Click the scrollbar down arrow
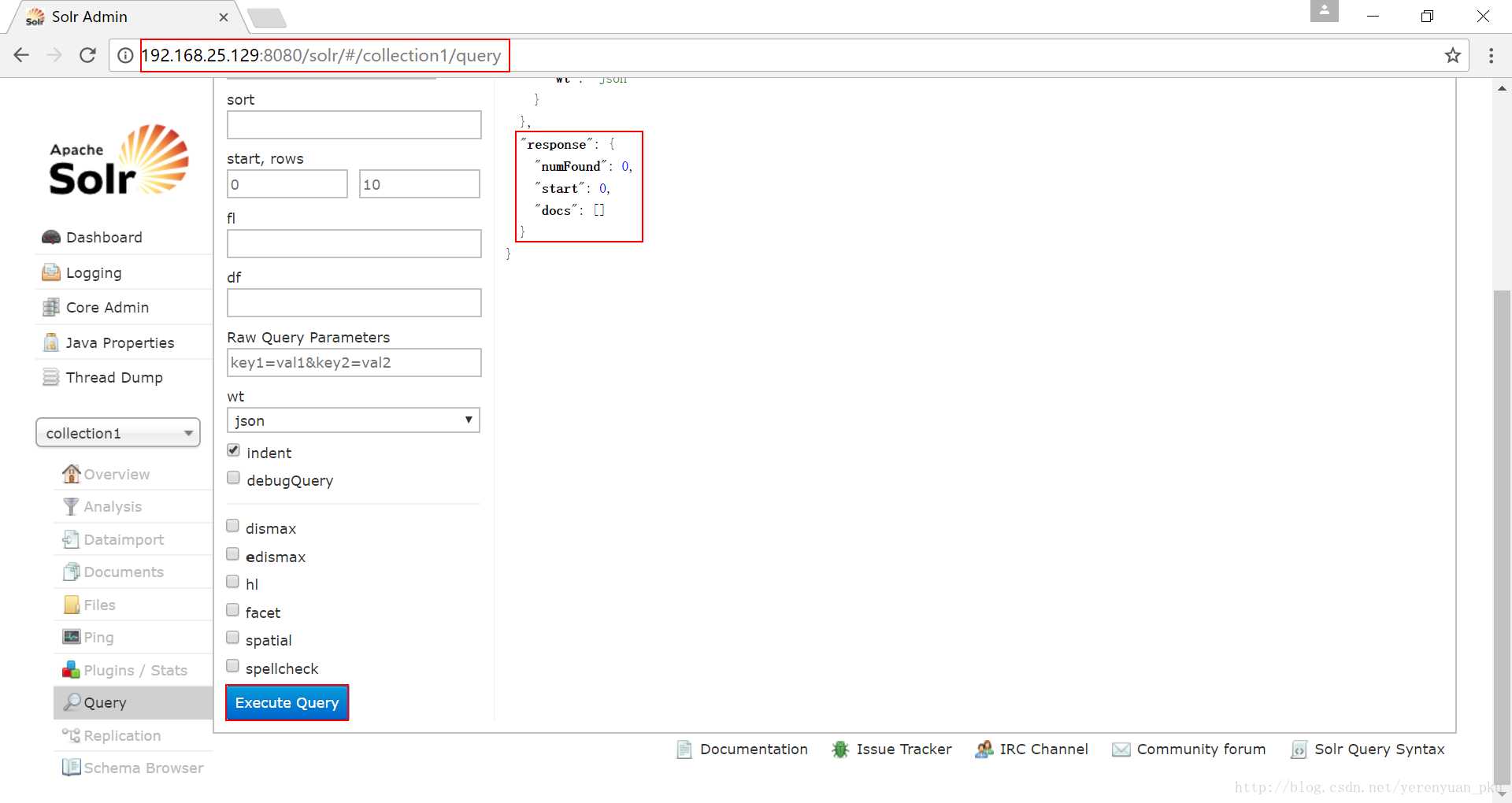1512x803 pixels. (x=1503, y=794)
